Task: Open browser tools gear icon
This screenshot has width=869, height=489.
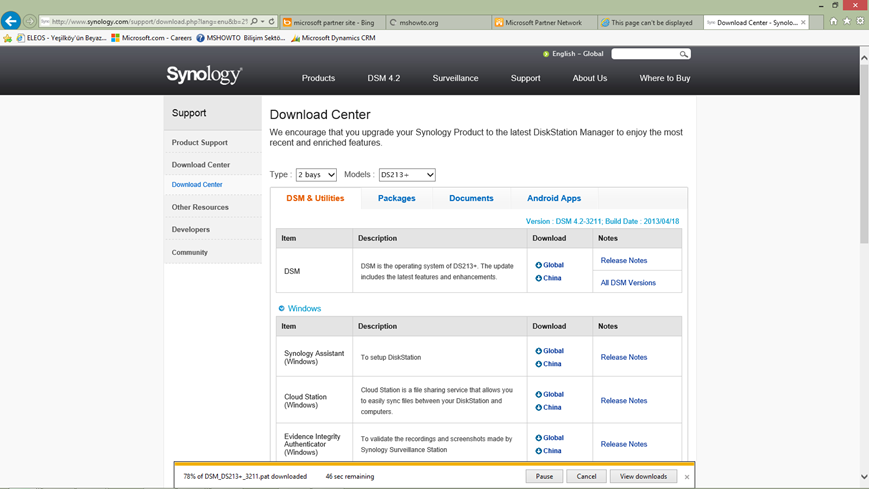Action: click(x=860, y=21)
